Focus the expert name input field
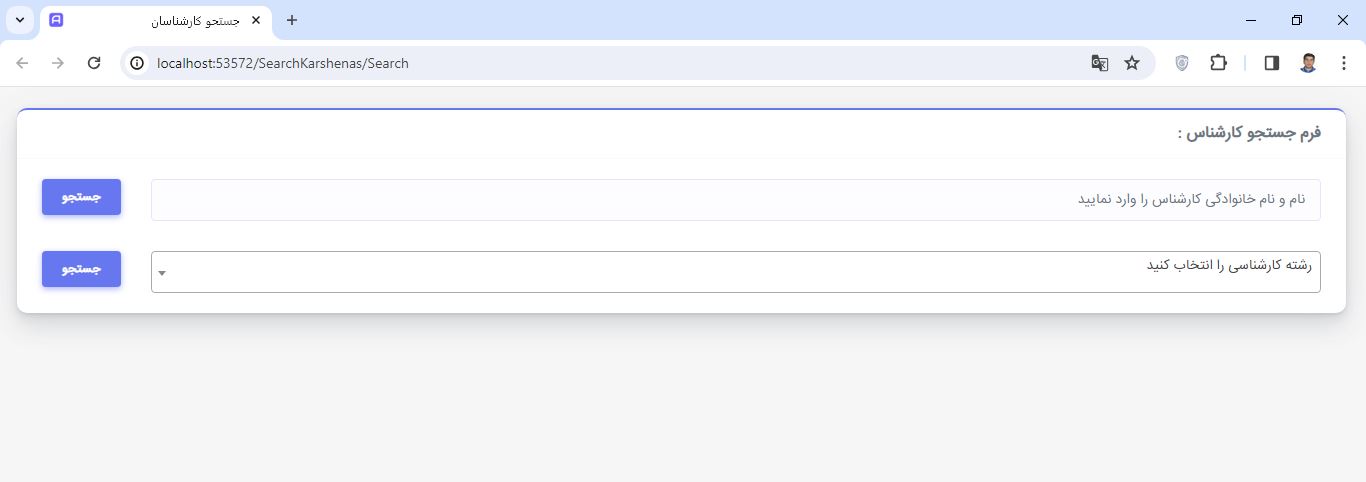The image size is (1366, 482). coord(735,200)
